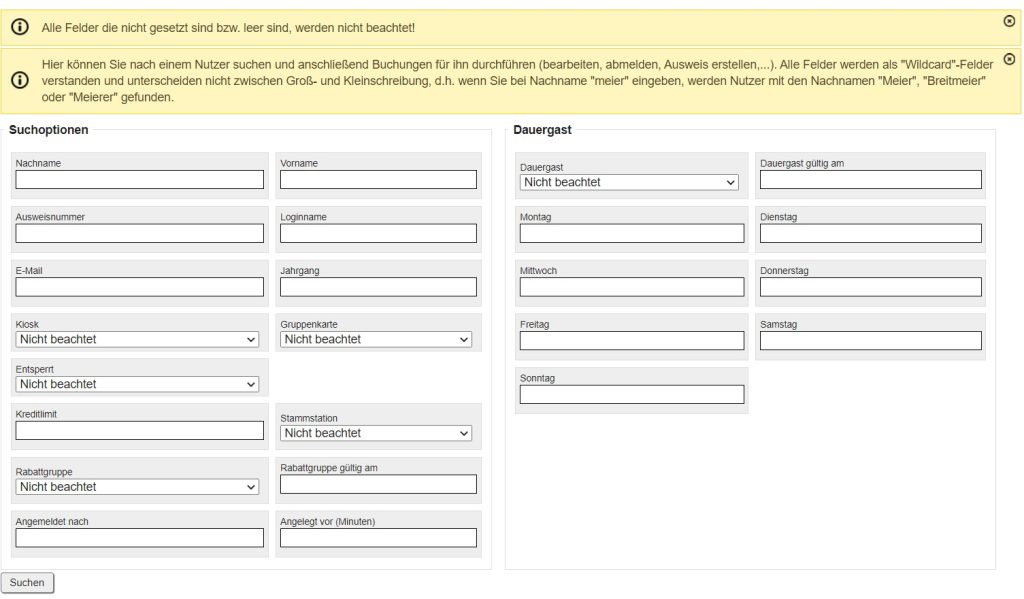This screenshot has height=599, width=1024.
Task: Dismiss the first yellow info banner
Action: 1009,21
